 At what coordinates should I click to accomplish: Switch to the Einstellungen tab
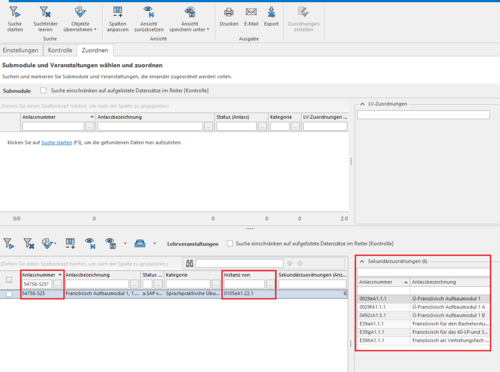pos(20,50)
